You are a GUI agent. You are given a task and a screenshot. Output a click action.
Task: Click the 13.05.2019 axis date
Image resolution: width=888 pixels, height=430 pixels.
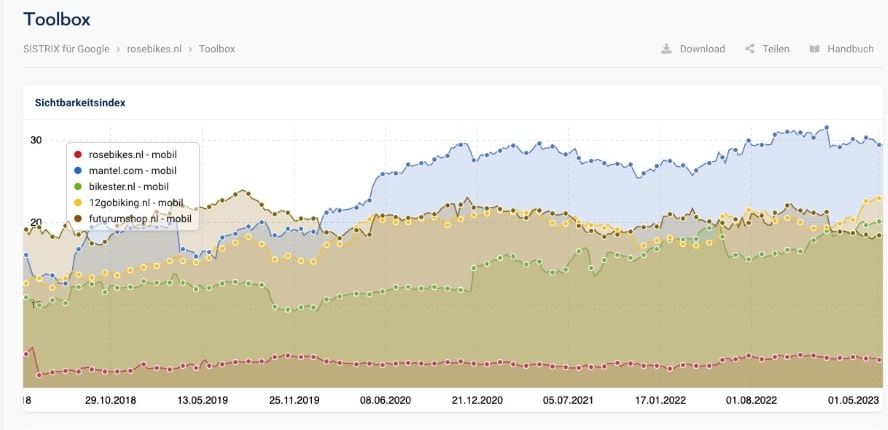[x=203, y=401]
